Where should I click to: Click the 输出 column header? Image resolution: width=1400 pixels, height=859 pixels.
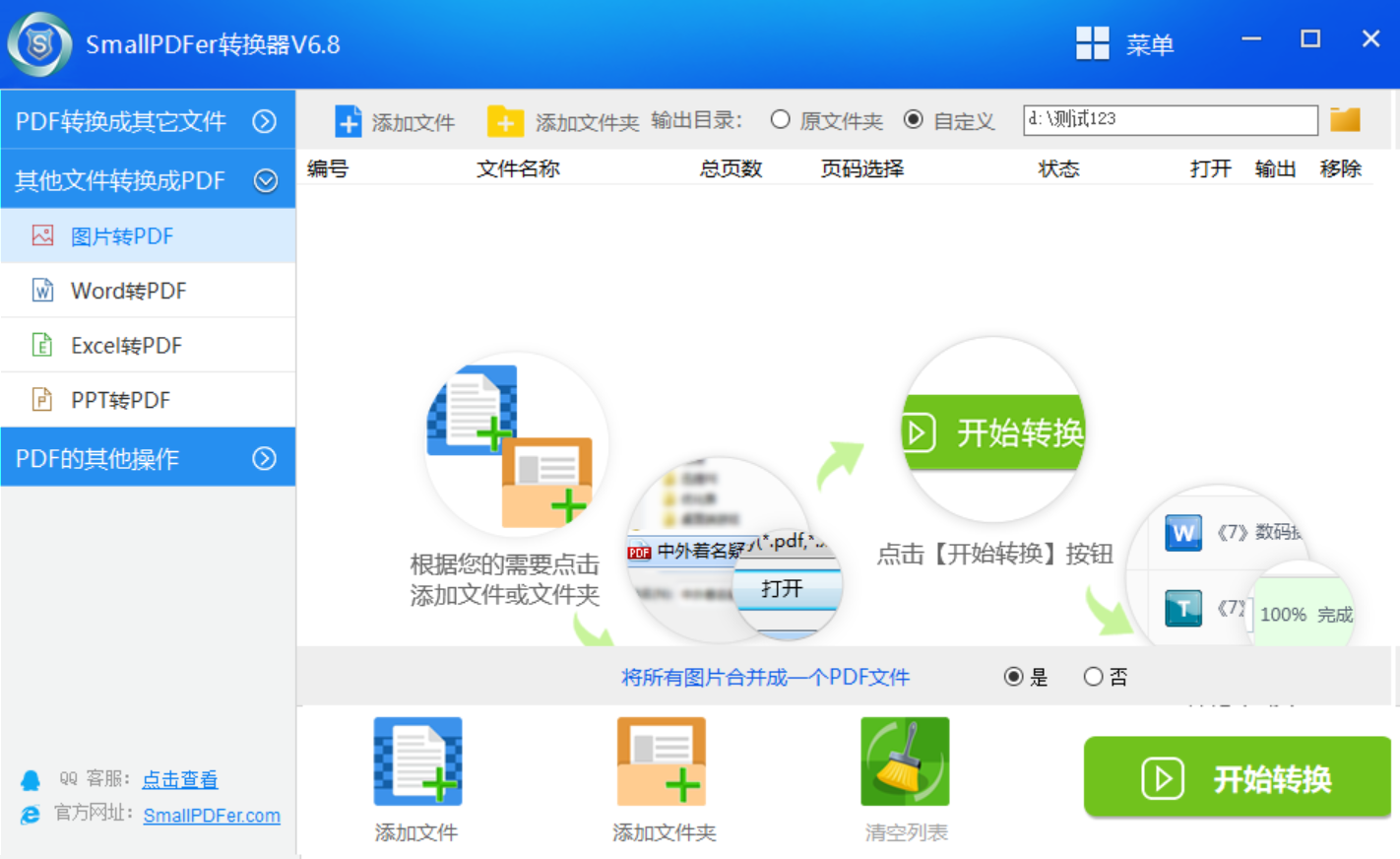pos(1275,168)
